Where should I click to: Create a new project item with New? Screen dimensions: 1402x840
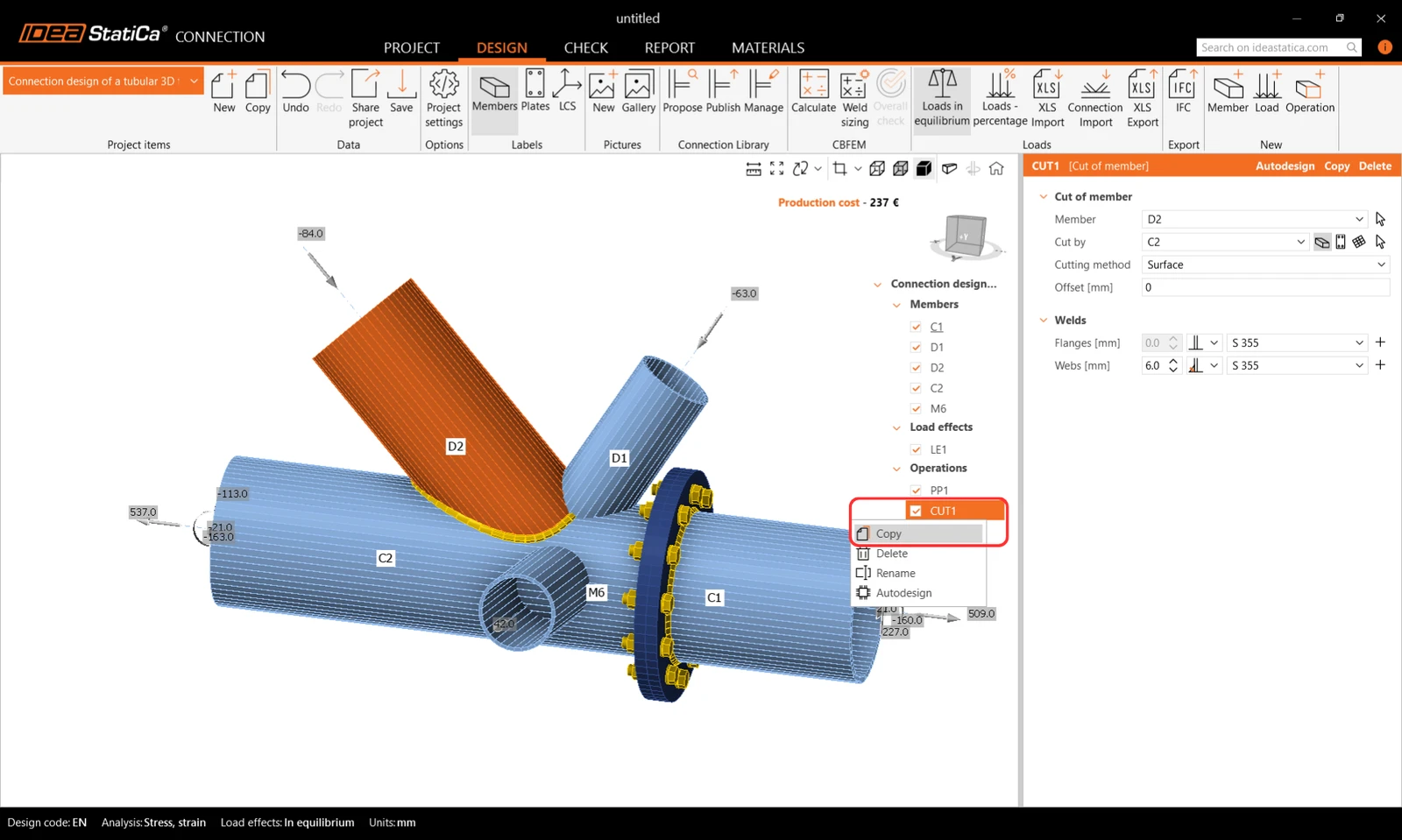(x=223, y=92)
